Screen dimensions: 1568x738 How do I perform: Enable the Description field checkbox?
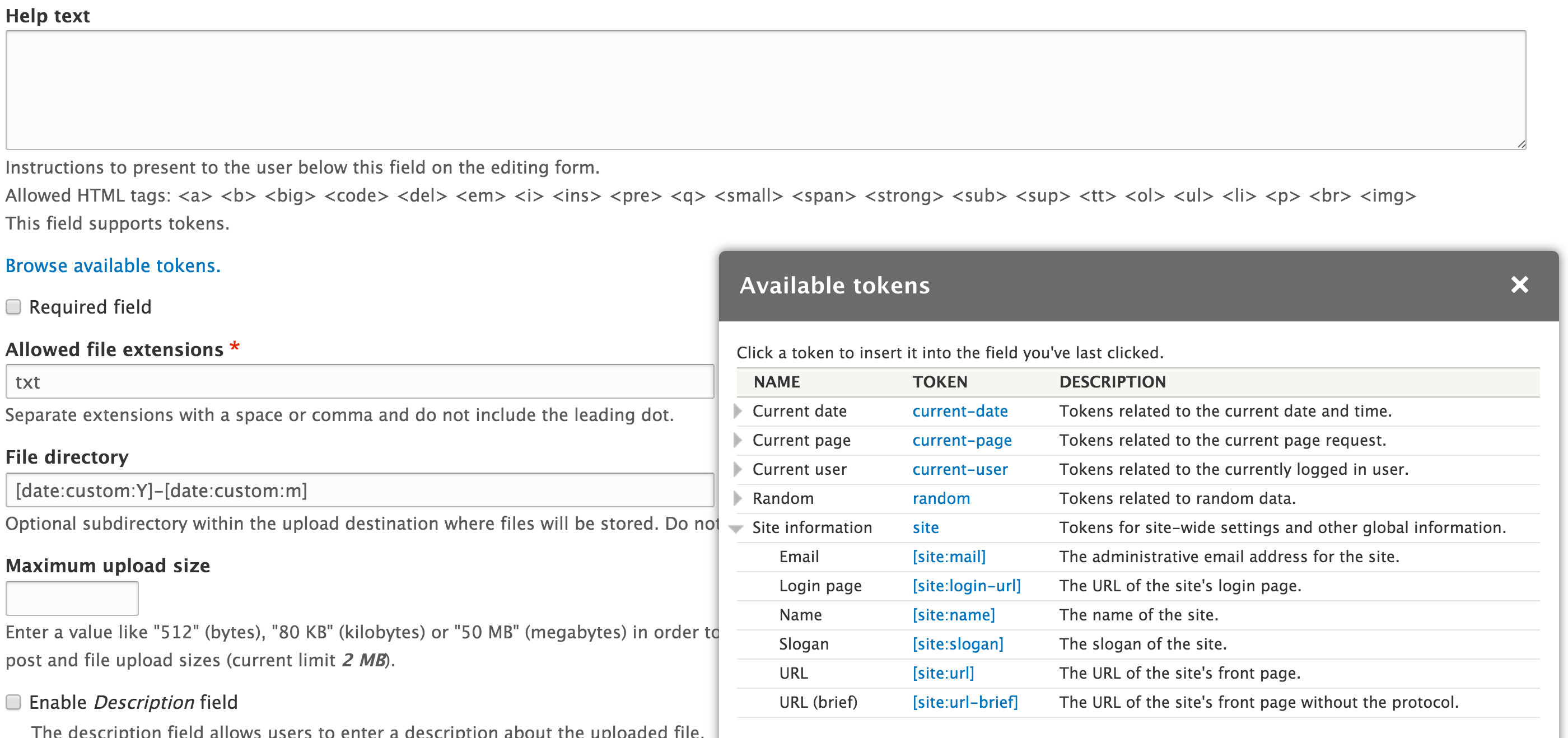click(13, 702)
